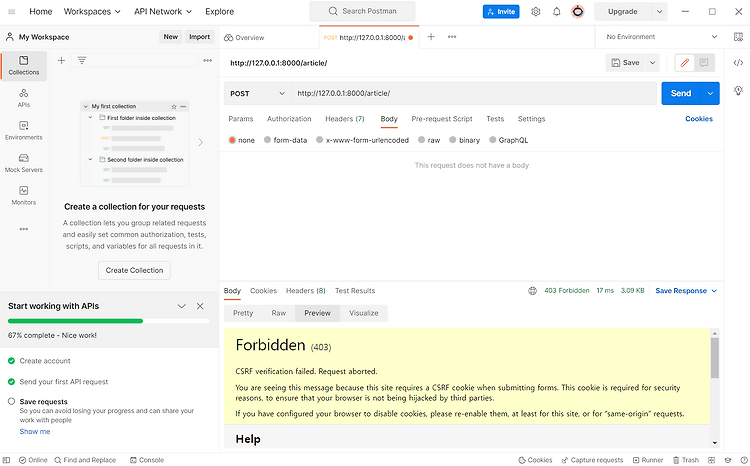This screenshot has height=466, width=750.
Task: Select the form-data body option
Action: coord(267,140)
